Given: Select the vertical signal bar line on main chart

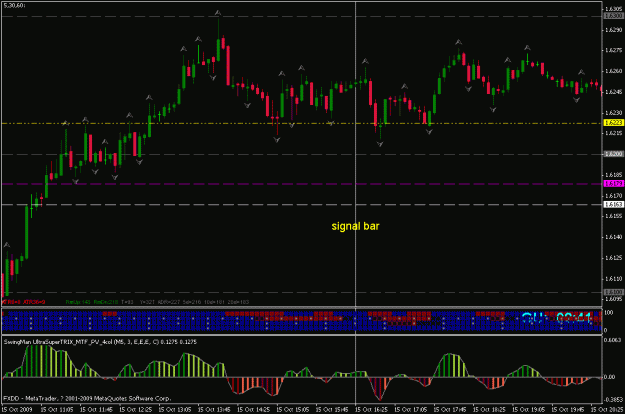Looking at the screenshot, I should pos(355,153).
